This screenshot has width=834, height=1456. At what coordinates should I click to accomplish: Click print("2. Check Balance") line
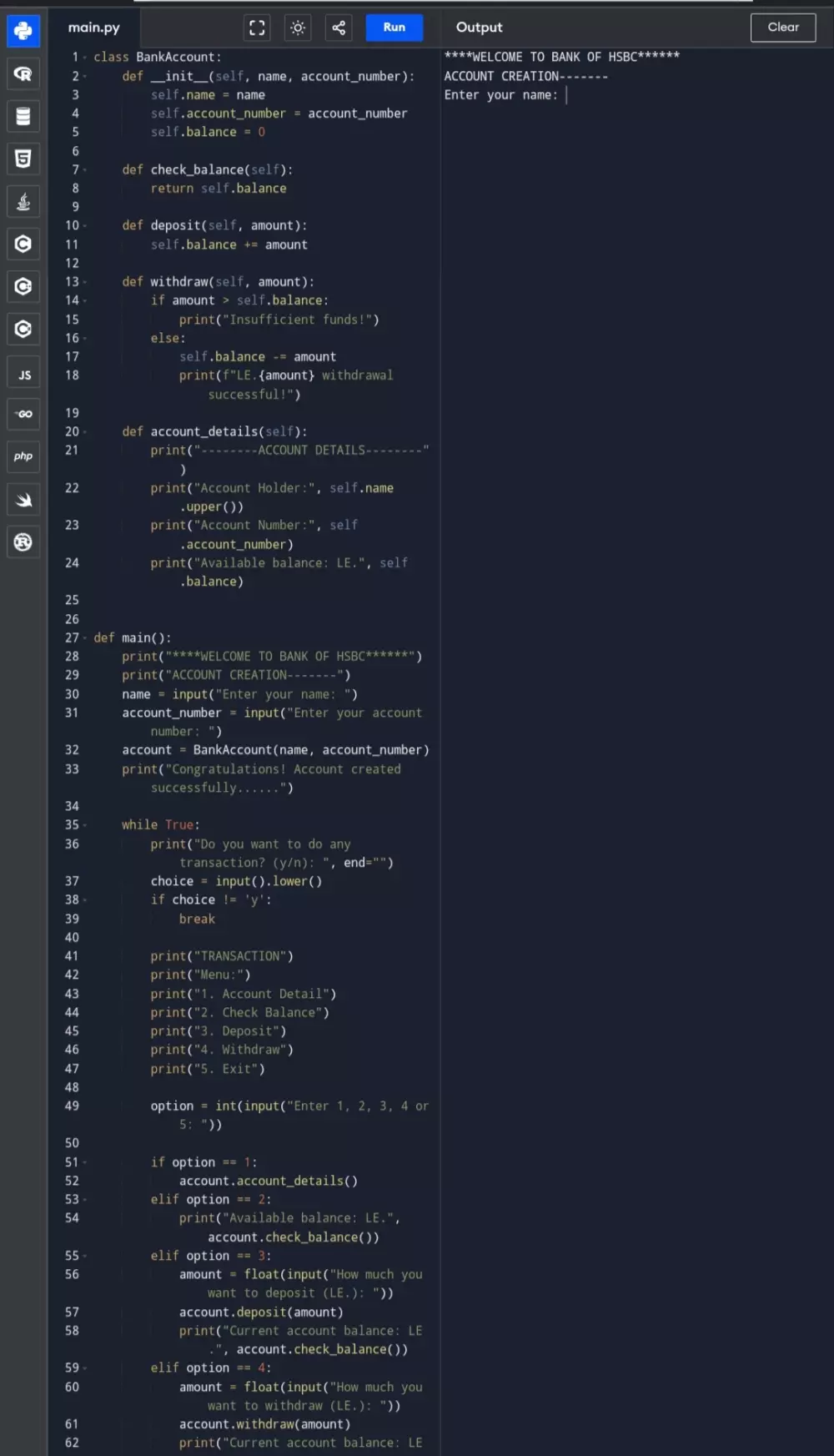(x=240, y=1012)
